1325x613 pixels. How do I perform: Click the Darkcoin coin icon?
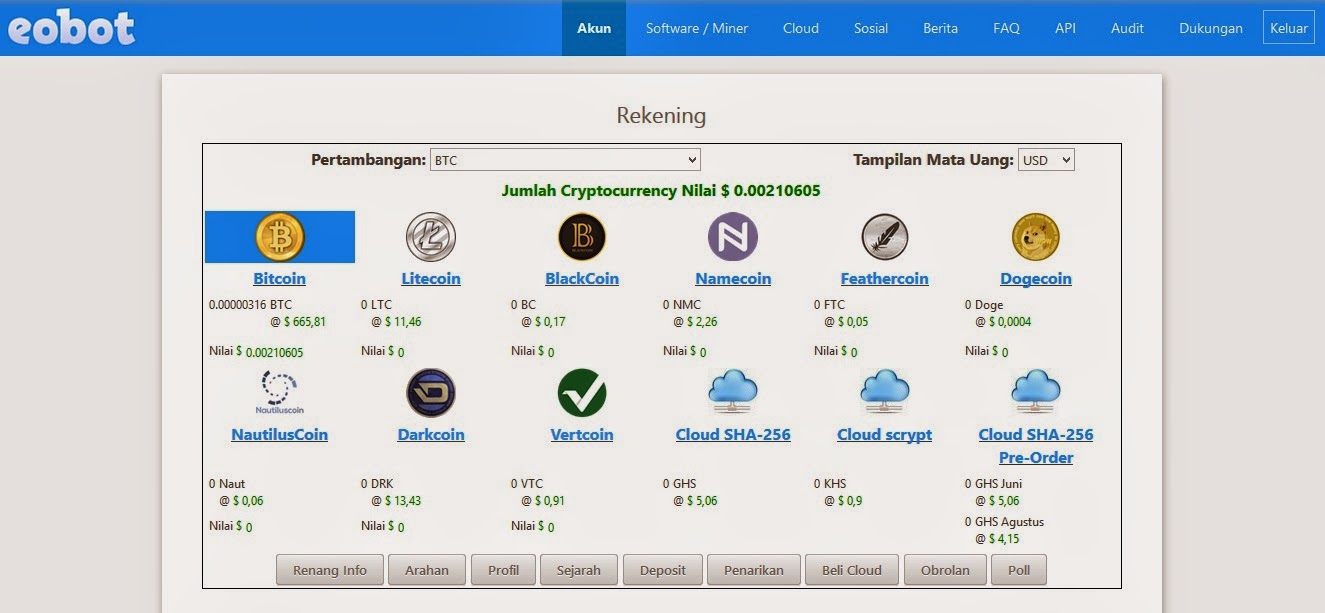431,393
